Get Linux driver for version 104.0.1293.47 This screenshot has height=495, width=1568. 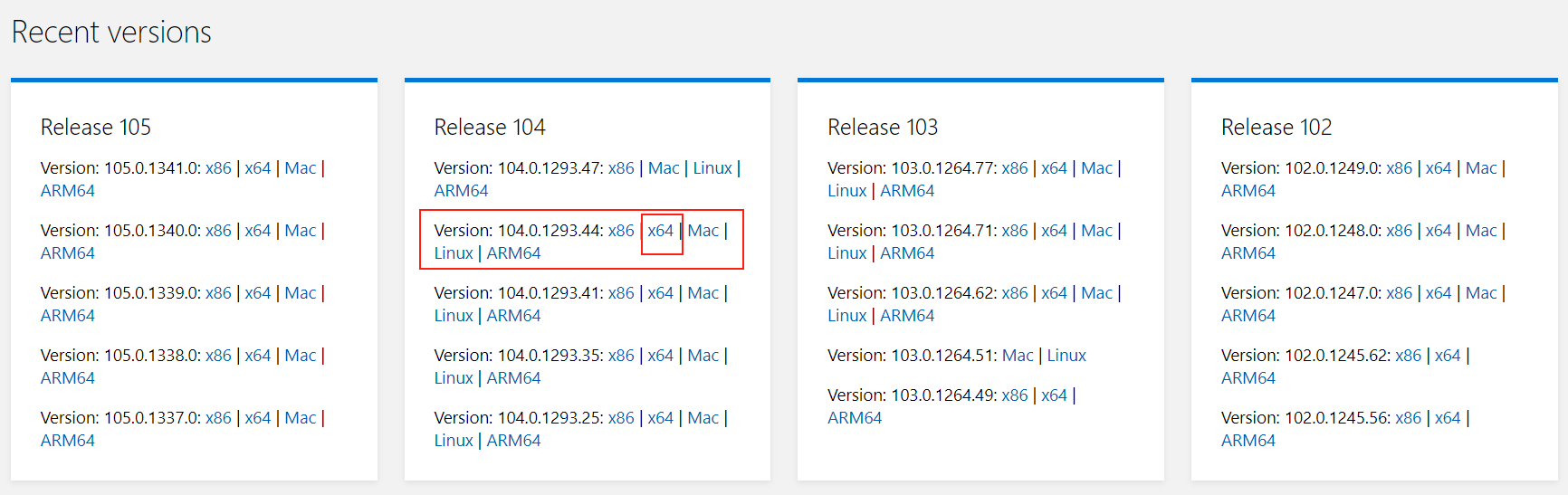coord(712,168)
